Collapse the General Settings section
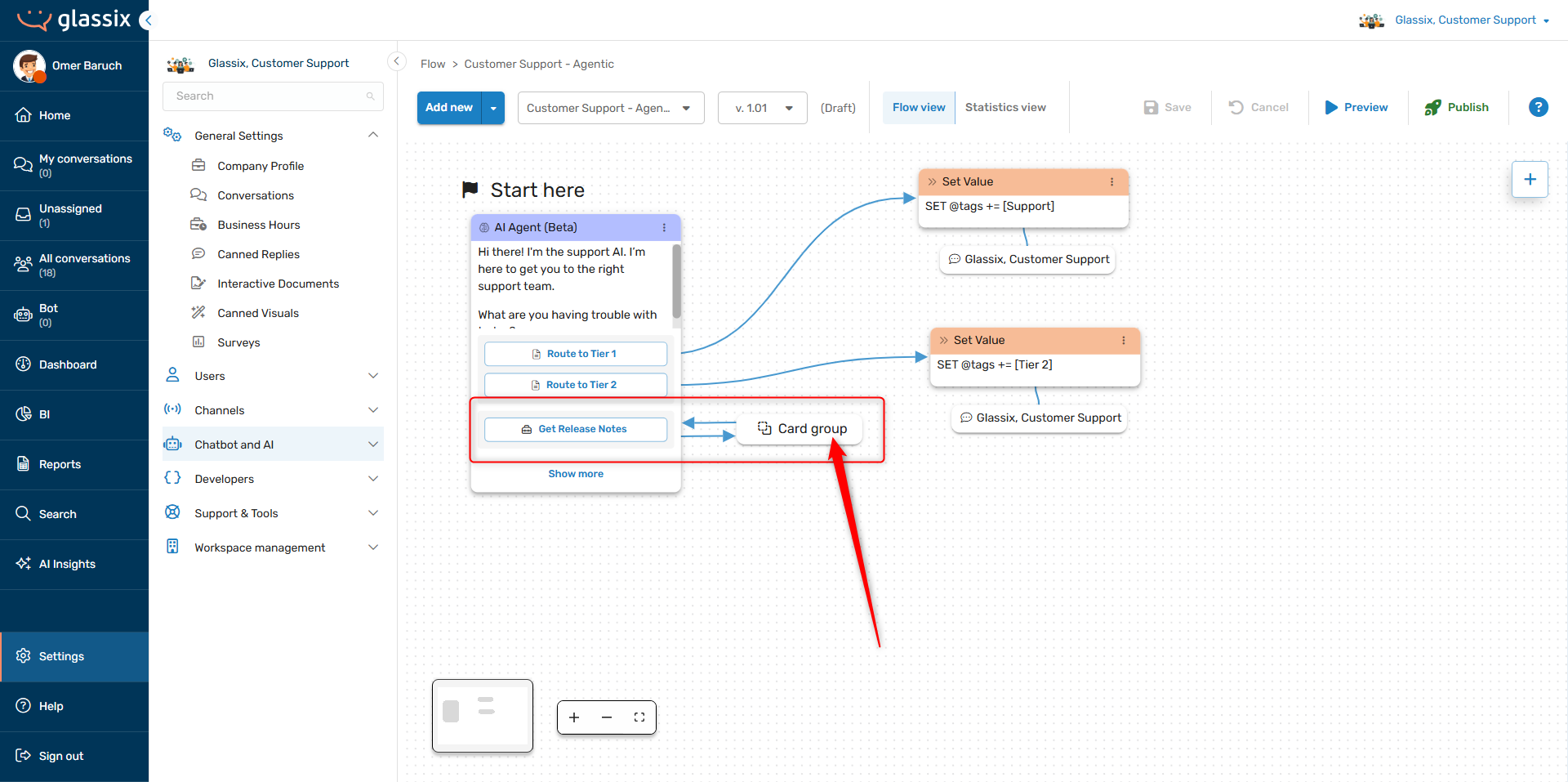 pos(373,135)
